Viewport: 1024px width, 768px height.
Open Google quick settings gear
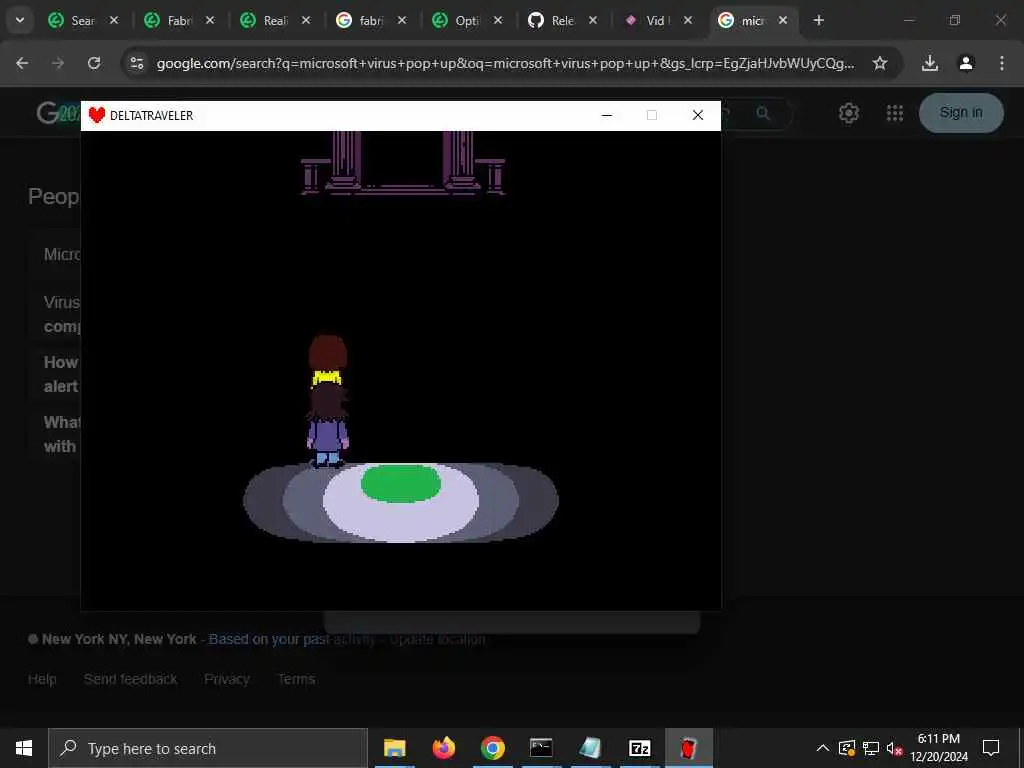(848, 113)
